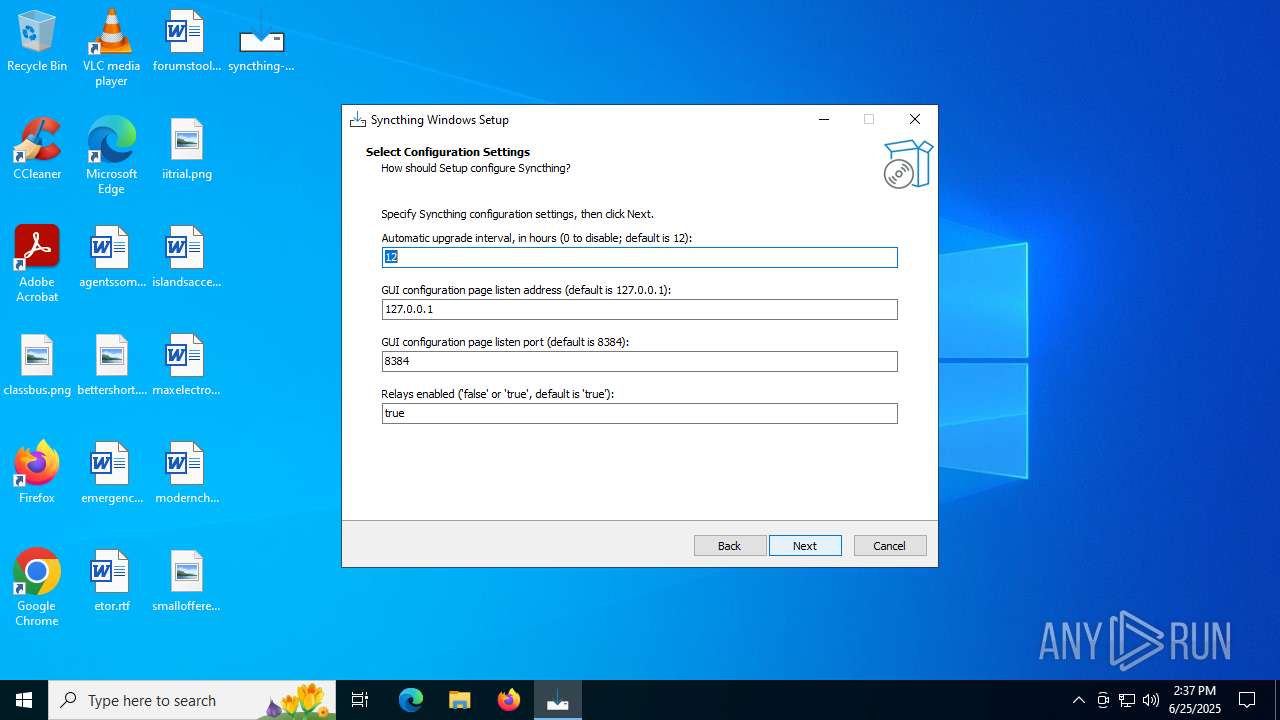1280x720 pixels.
Task: Open the notification center icon
Action: tap(1247, 700)
